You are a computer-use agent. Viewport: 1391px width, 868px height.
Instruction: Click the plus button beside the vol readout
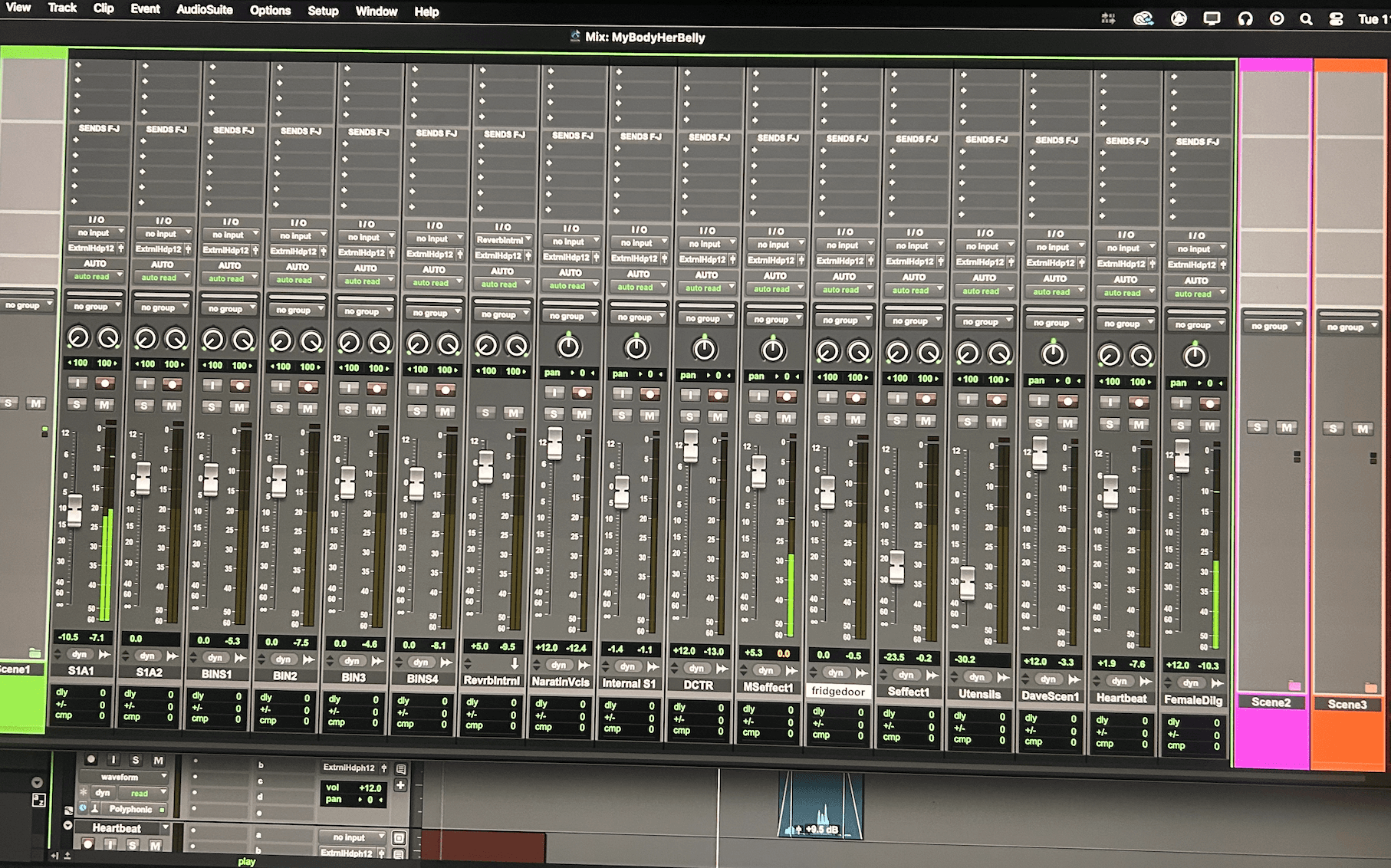coord(400,785)
